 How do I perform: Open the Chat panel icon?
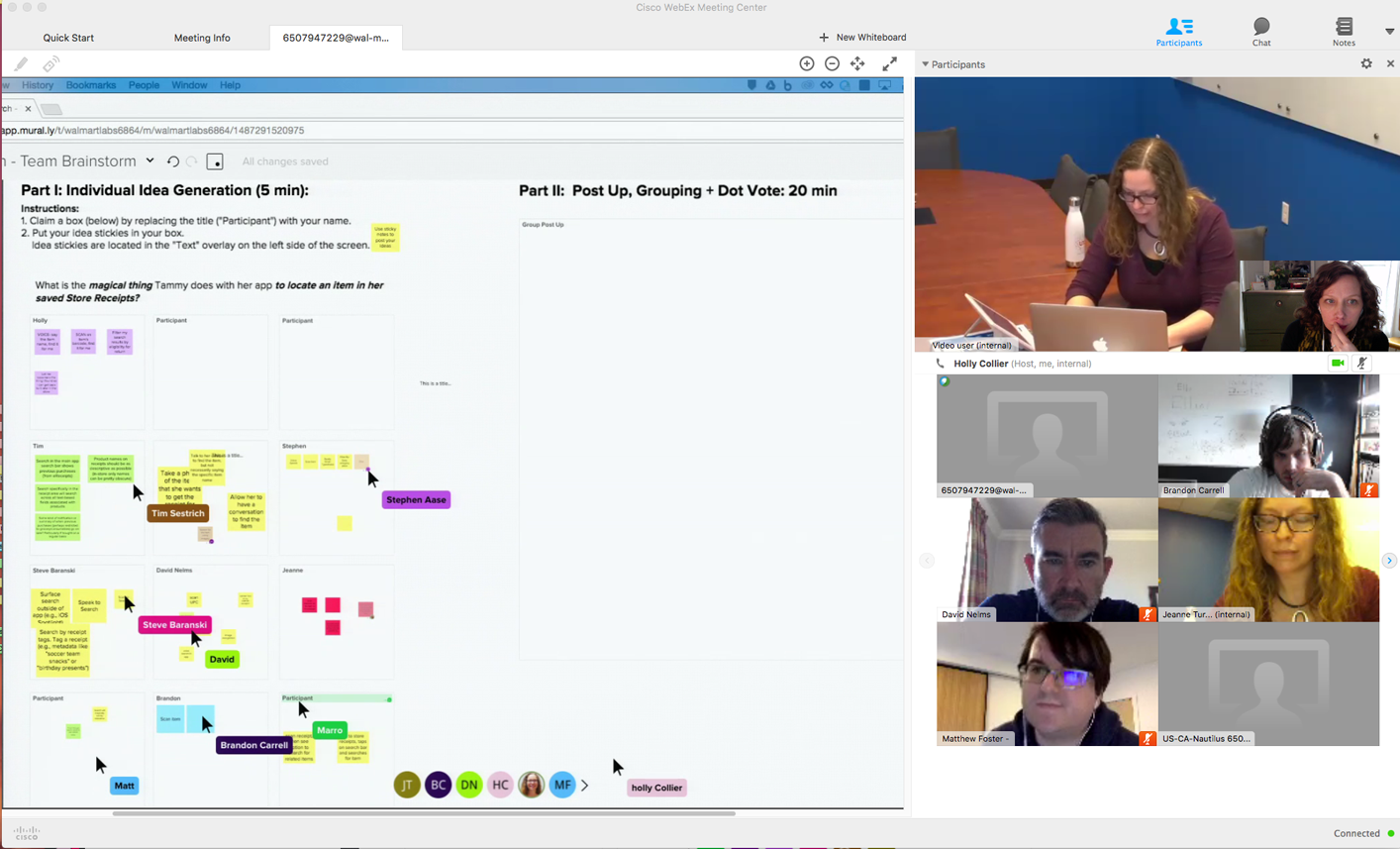pyautogui.click(x=1261, y=32)
